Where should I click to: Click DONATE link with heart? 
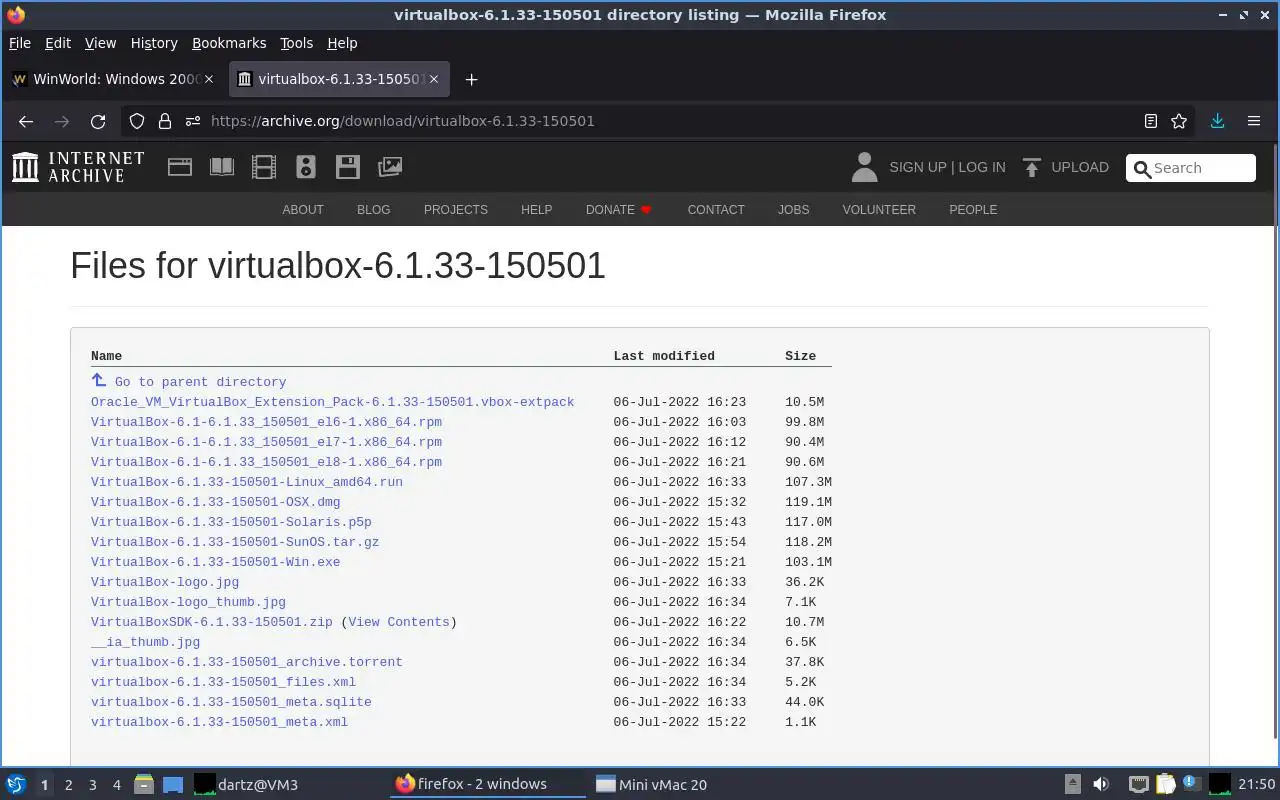click(x=619, y=209)
